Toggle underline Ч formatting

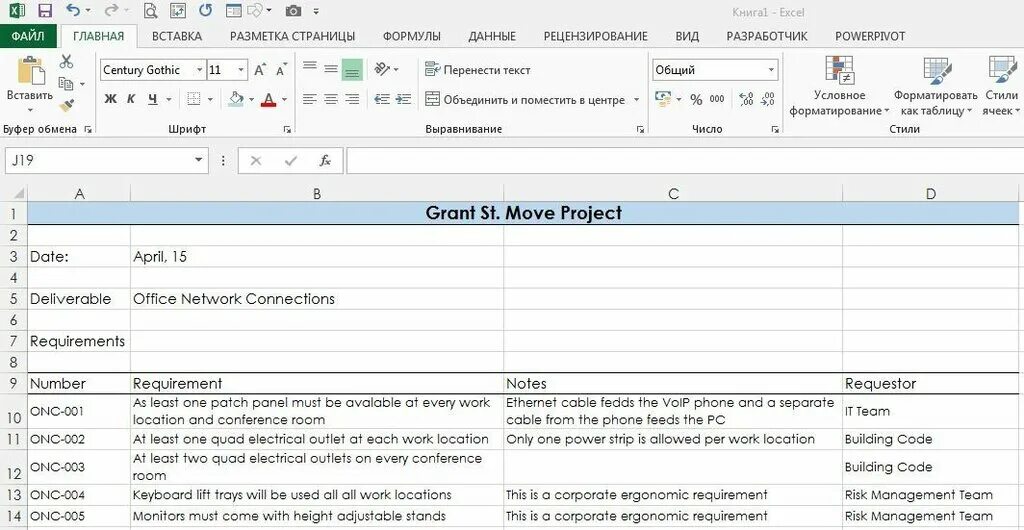(x=153, y=99)
